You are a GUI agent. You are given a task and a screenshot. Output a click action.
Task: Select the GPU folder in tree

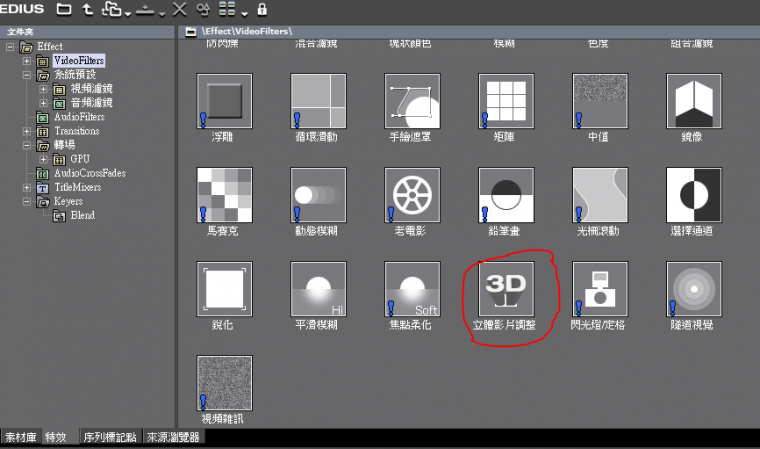coord(79,159)
